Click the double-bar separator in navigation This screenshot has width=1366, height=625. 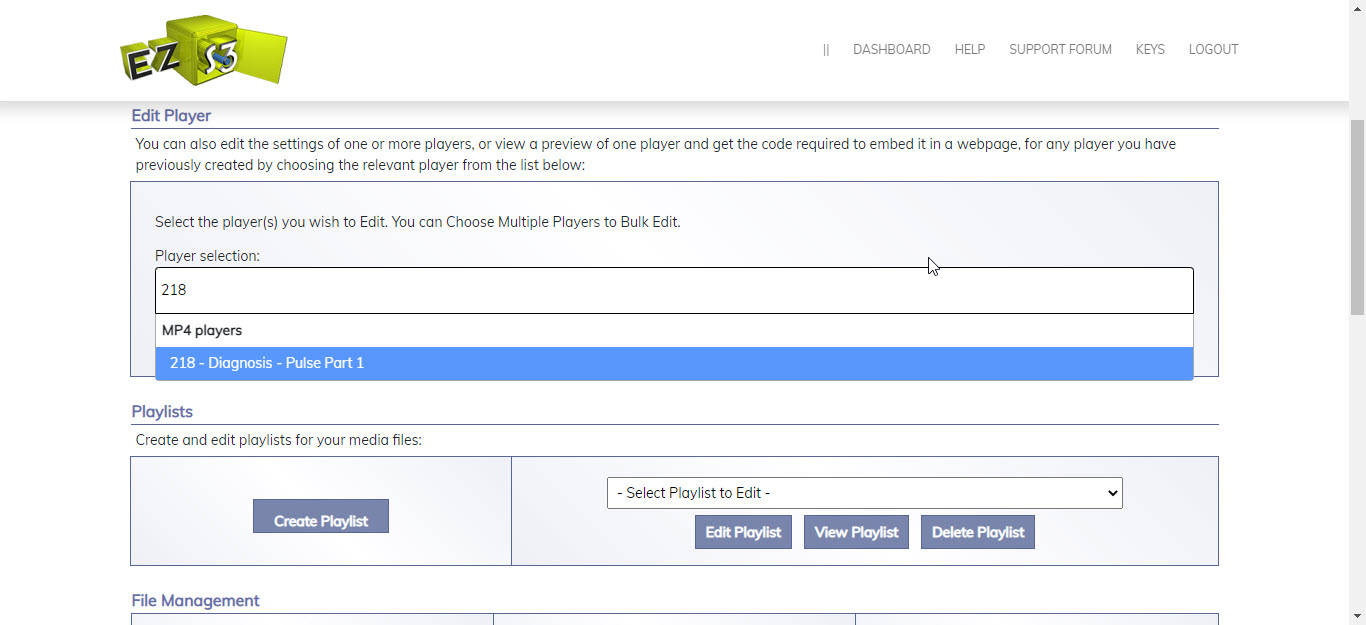point(826,49)
